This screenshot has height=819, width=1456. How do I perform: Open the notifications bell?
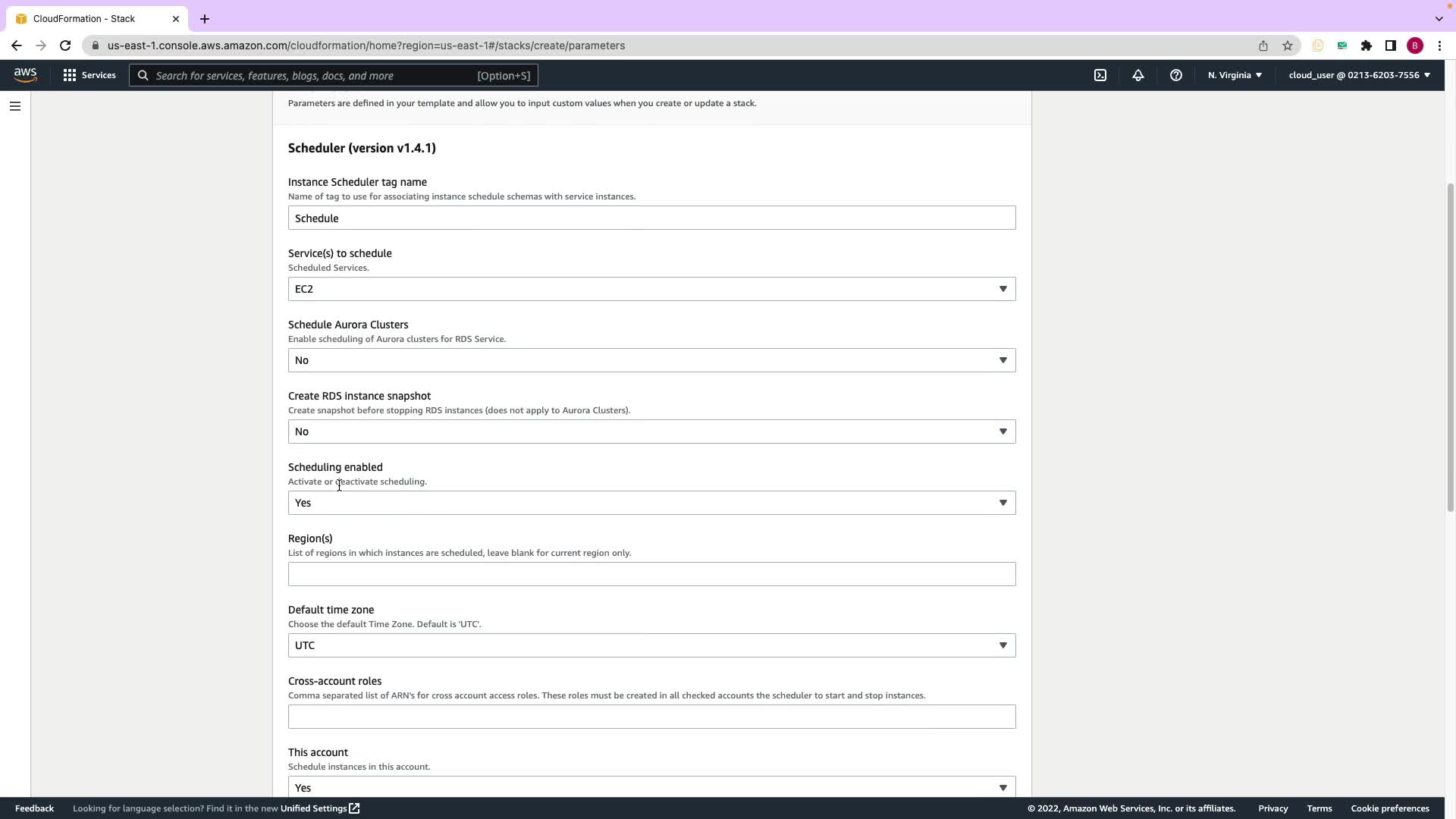click(x=1138, y=75)
